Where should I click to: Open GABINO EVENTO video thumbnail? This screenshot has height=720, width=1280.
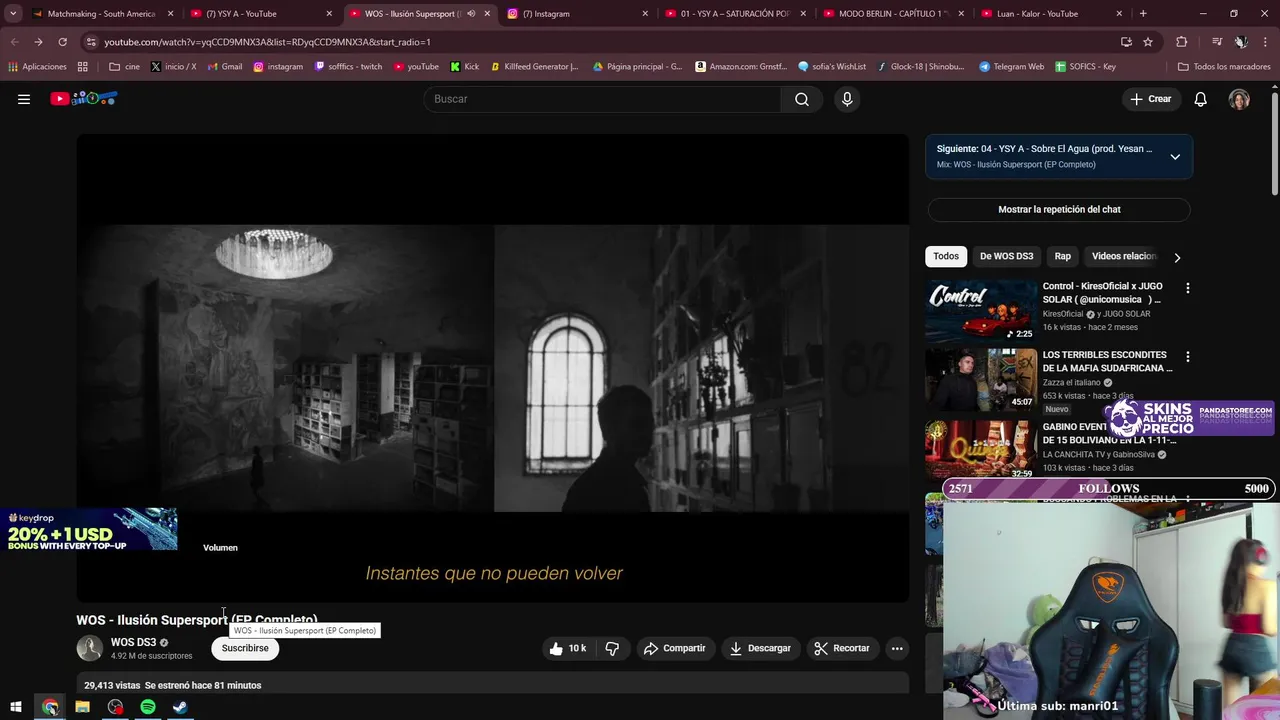pos(981,448)
